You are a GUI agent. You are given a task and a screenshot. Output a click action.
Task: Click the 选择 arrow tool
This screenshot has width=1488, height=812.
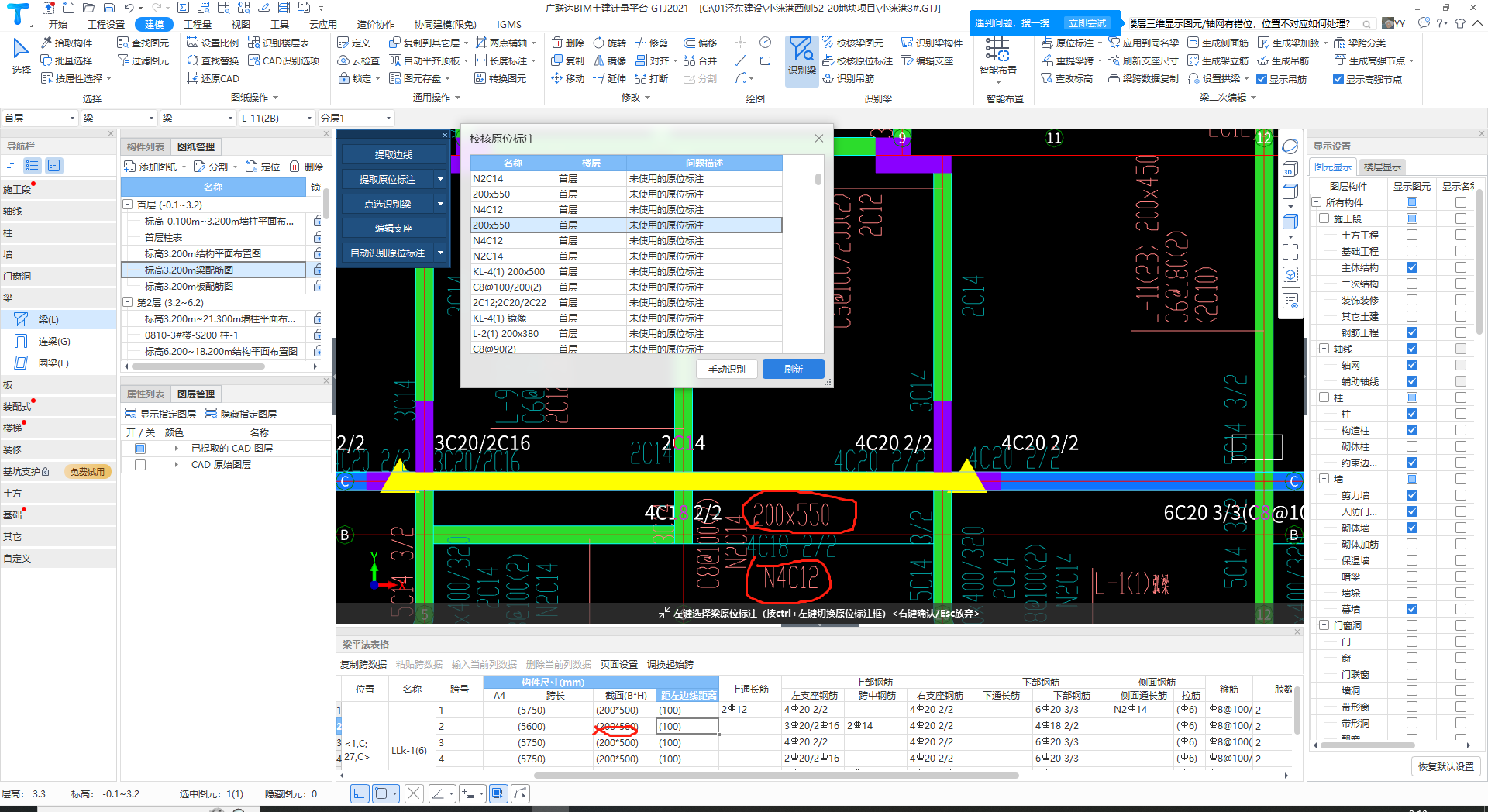21,56
